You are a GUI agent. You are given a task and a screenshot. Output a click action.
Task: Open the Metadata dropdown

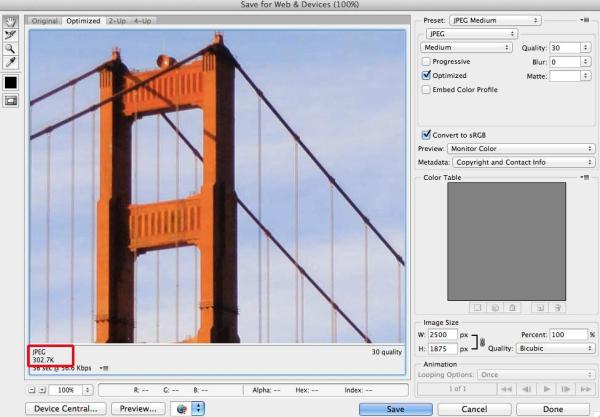(x=522, y=161)
